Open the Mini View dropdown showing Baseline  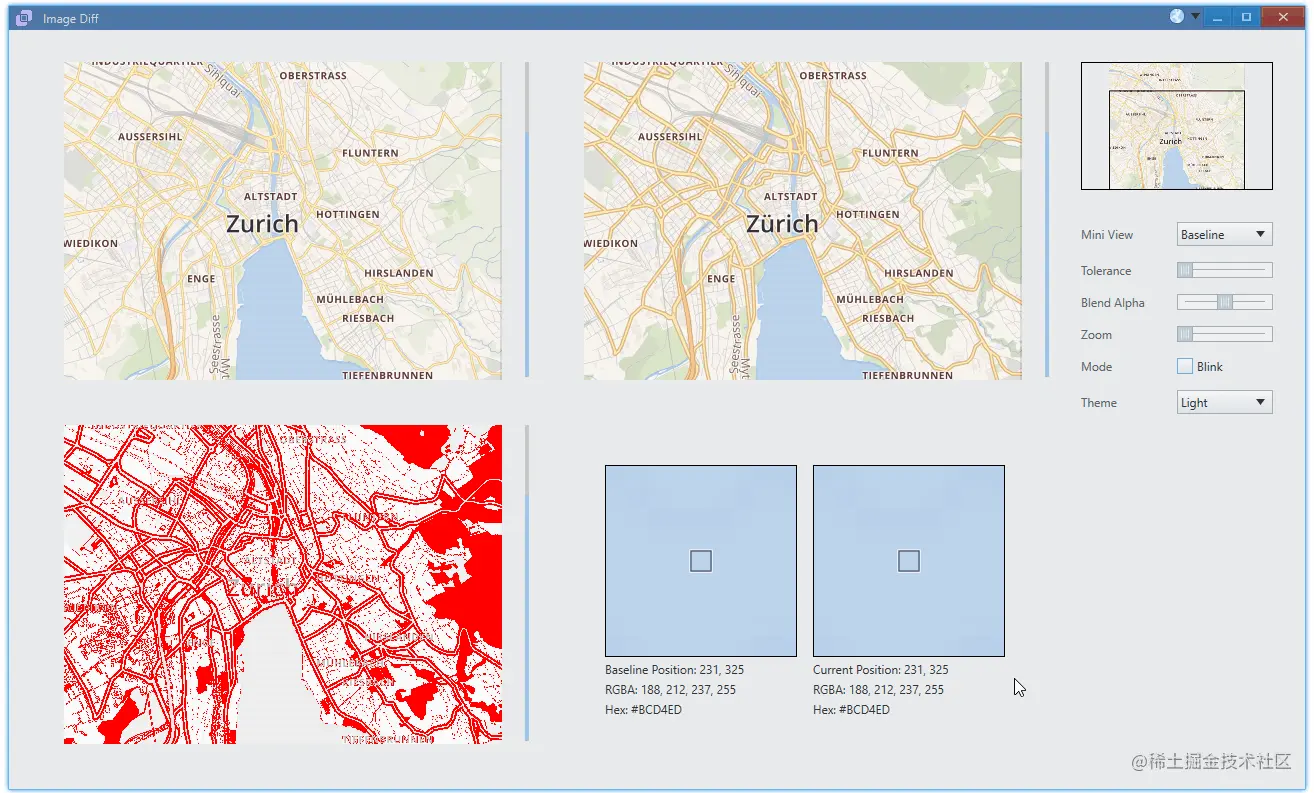click(1225, 235)
